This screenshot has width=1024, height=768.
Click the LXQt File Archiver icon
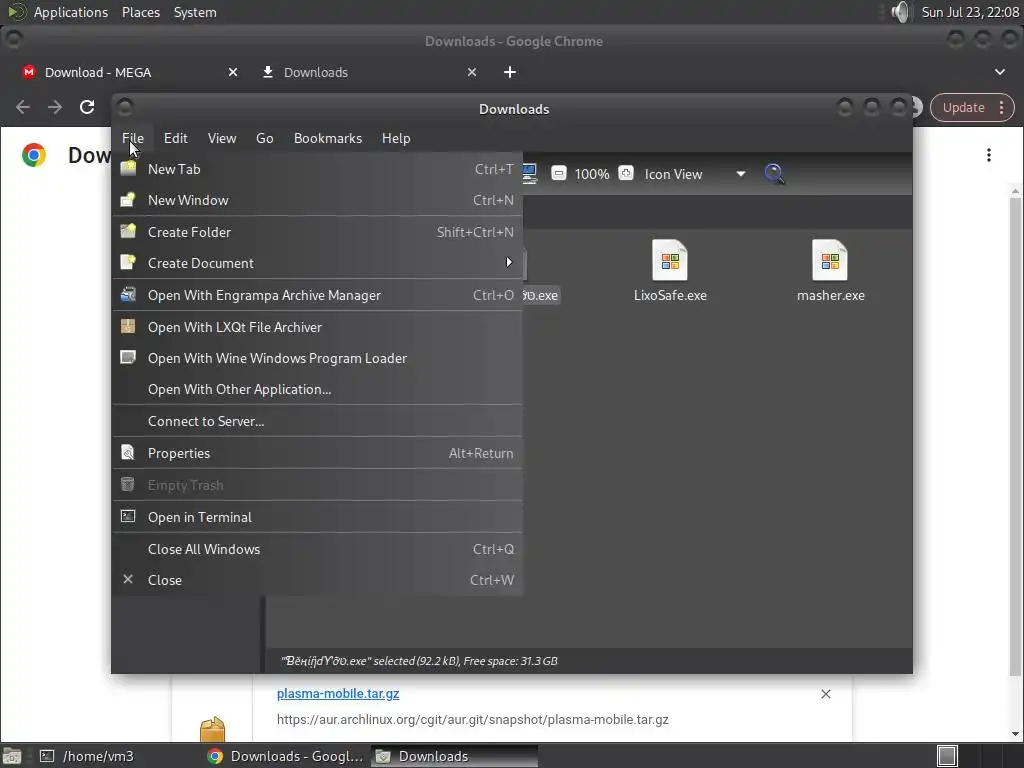point(128,326)
